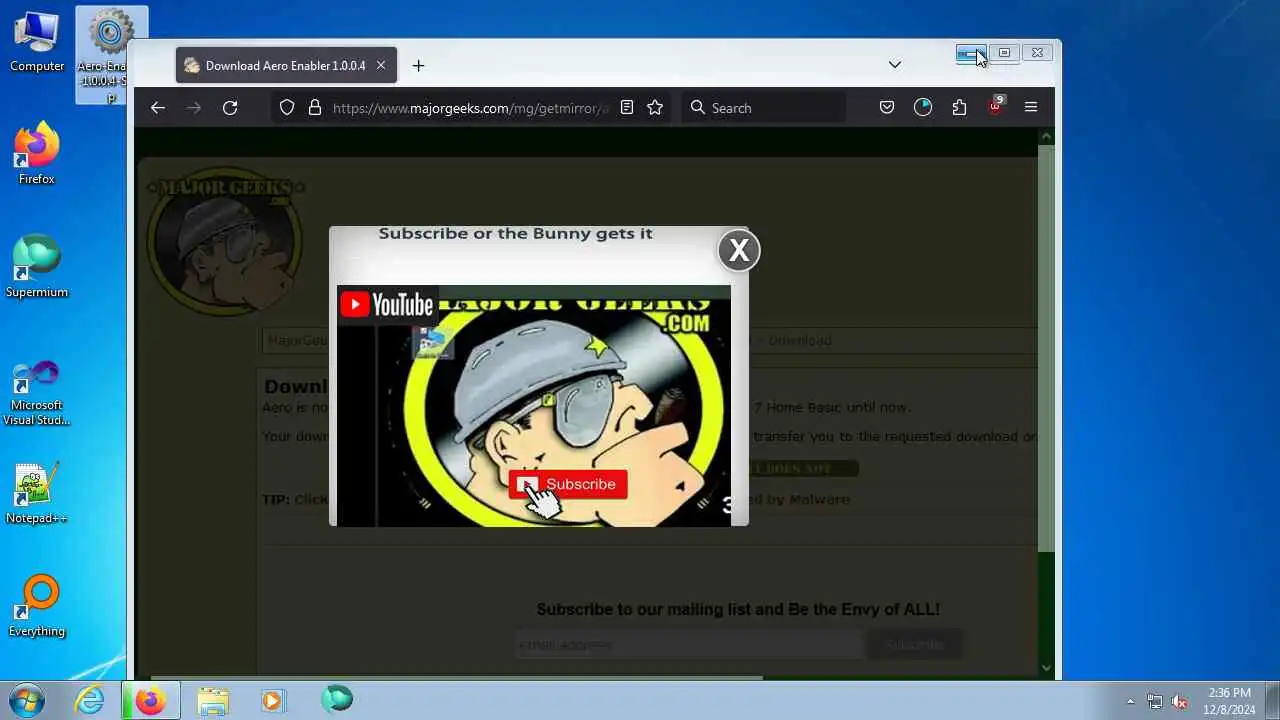1280x720 pixels.
Task: Close the subscribe popup with X
Action: [739, 251]
